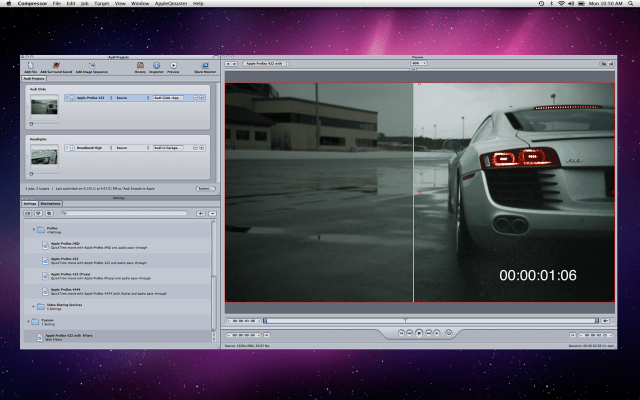Click the Preview toolbar icon
The width and height of the screenshot is (640, 400).
coord(173,66)
